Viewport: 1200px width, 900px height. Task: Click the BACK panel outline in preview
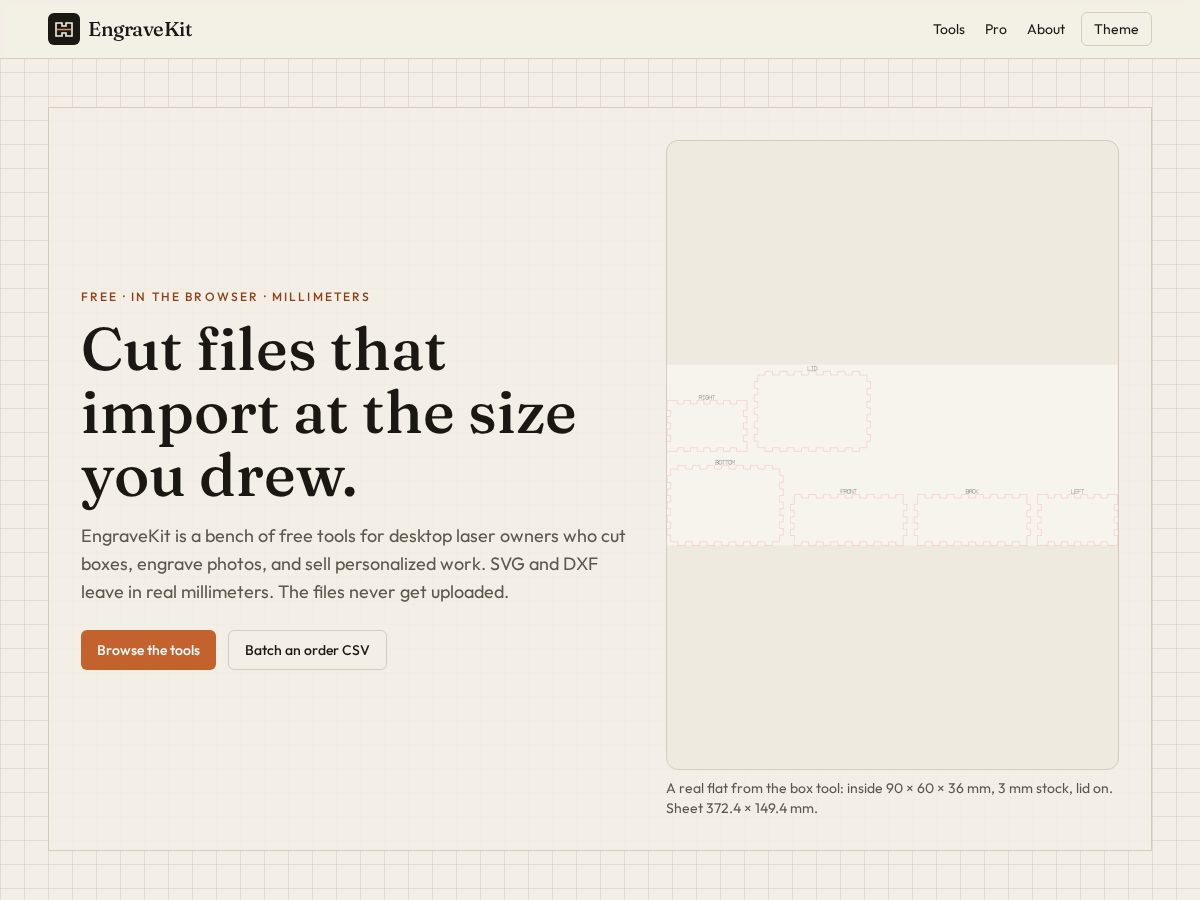(x=972, y=519)
